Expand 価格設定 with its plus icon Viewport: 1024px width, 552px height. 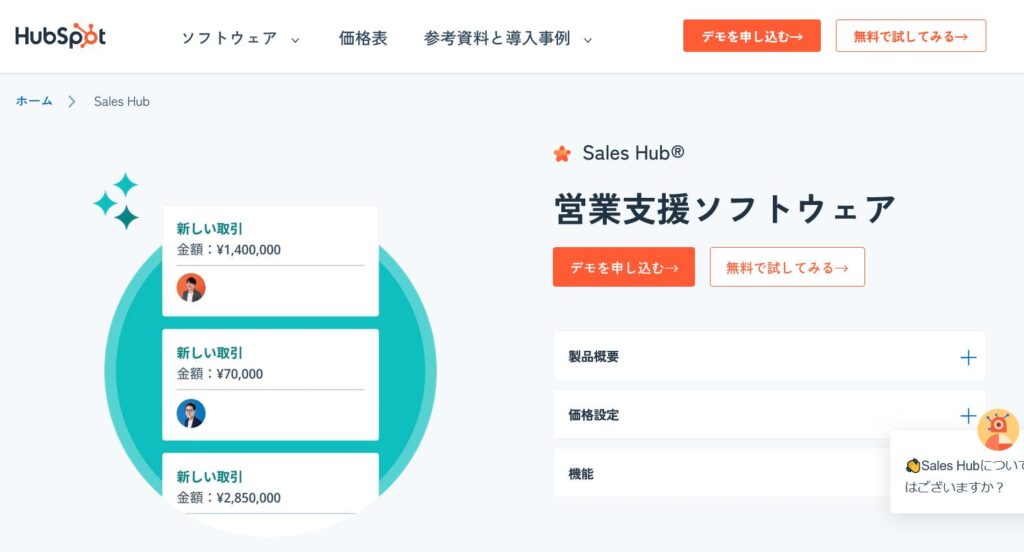click(x=967, y=415)
